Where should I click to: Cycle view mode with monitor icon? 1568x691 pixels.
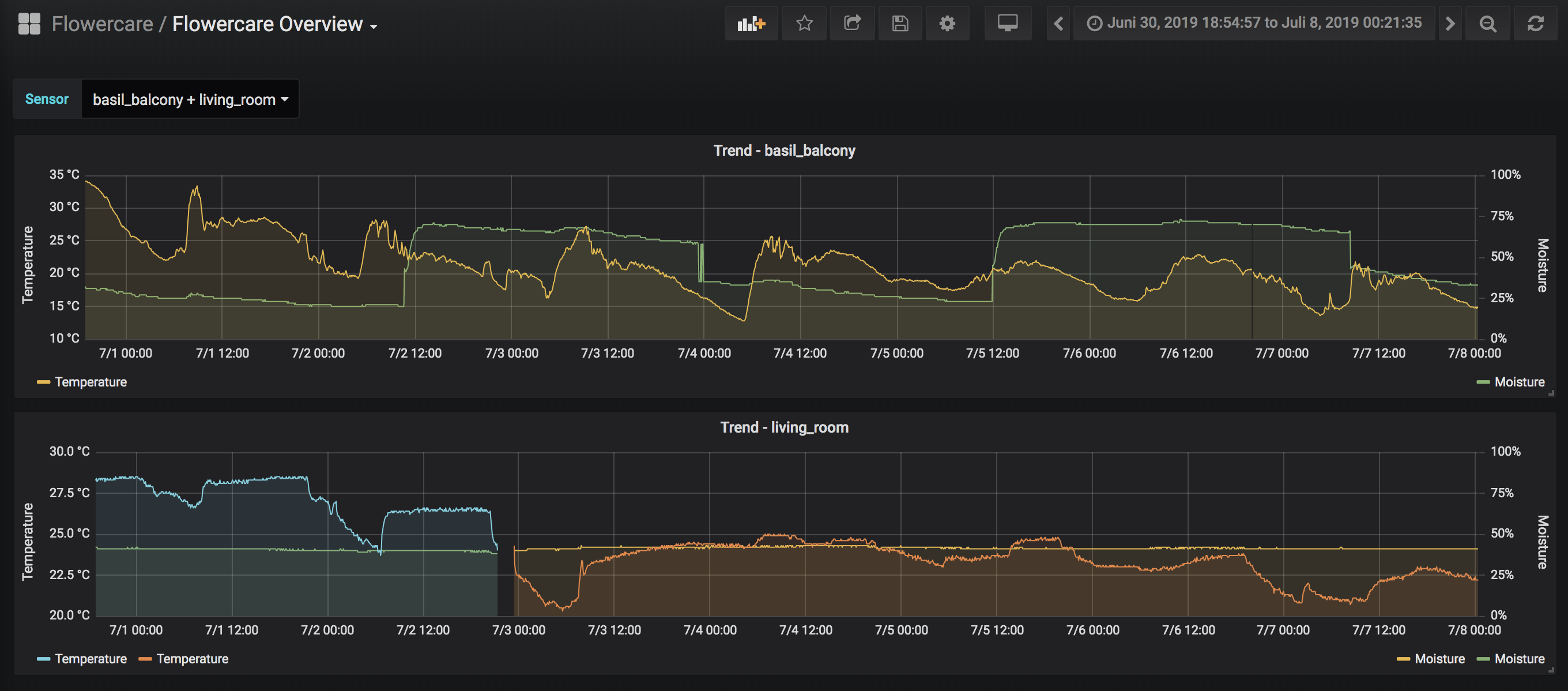pos(1008,24)
